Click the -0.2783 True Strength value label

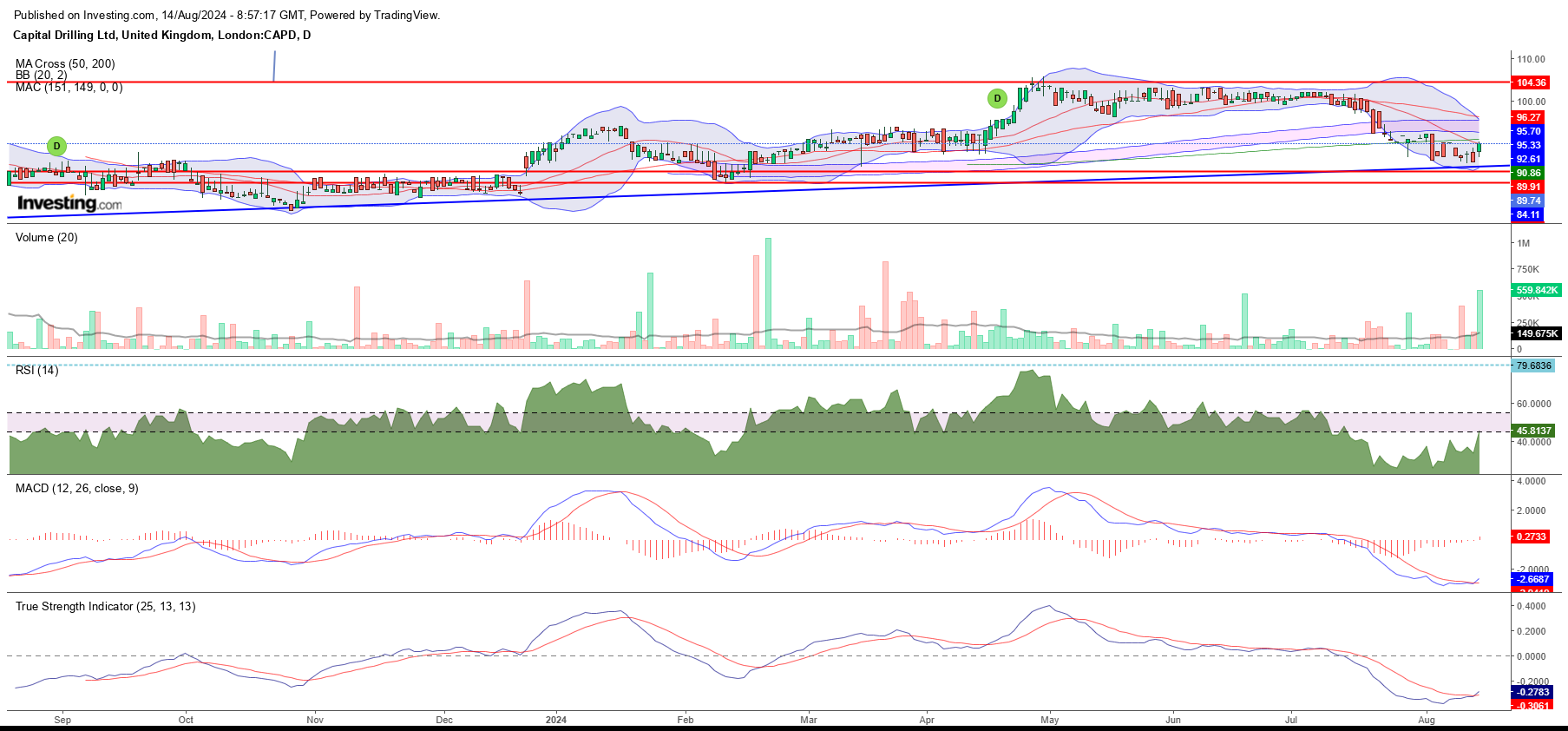(x=1532, y=692)
